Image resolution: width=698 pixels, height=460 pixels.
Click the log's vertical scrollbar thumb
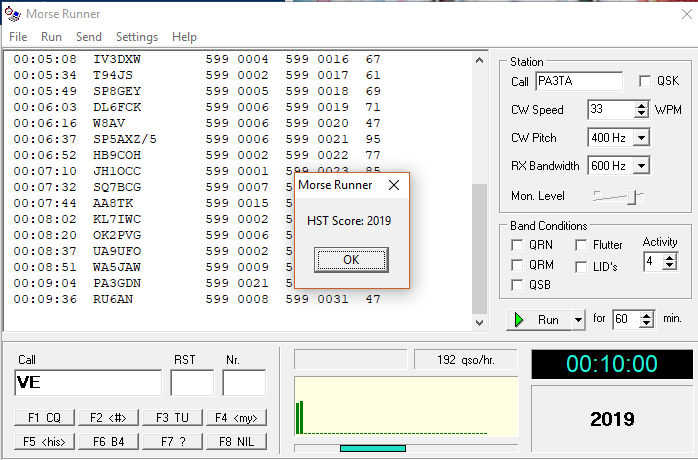(479, 249)
